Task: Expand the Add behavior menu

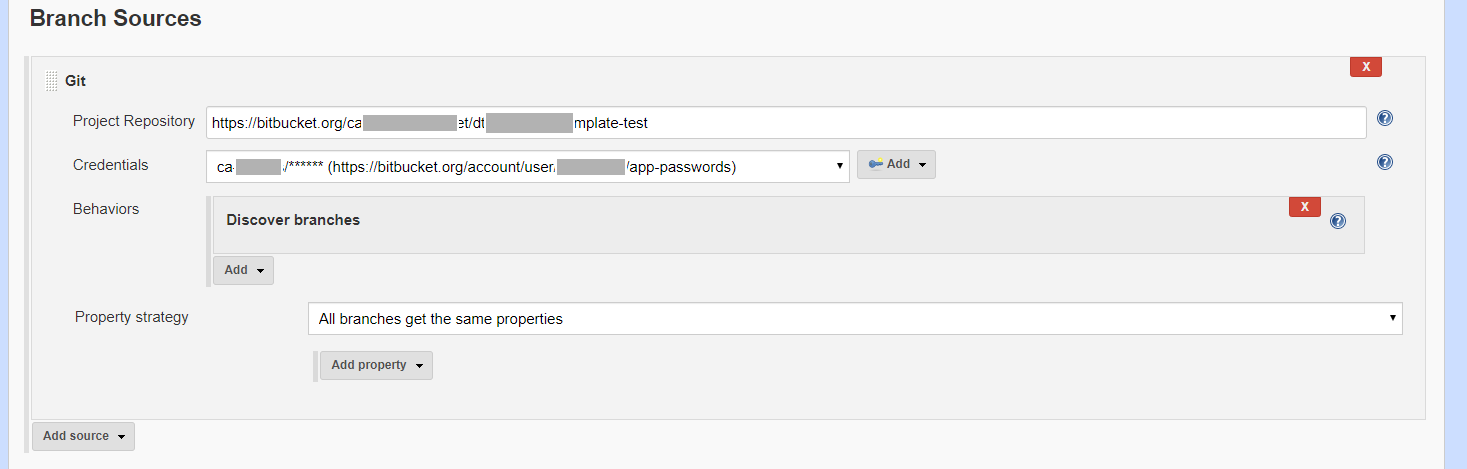Action: click(x=243, y=270)
